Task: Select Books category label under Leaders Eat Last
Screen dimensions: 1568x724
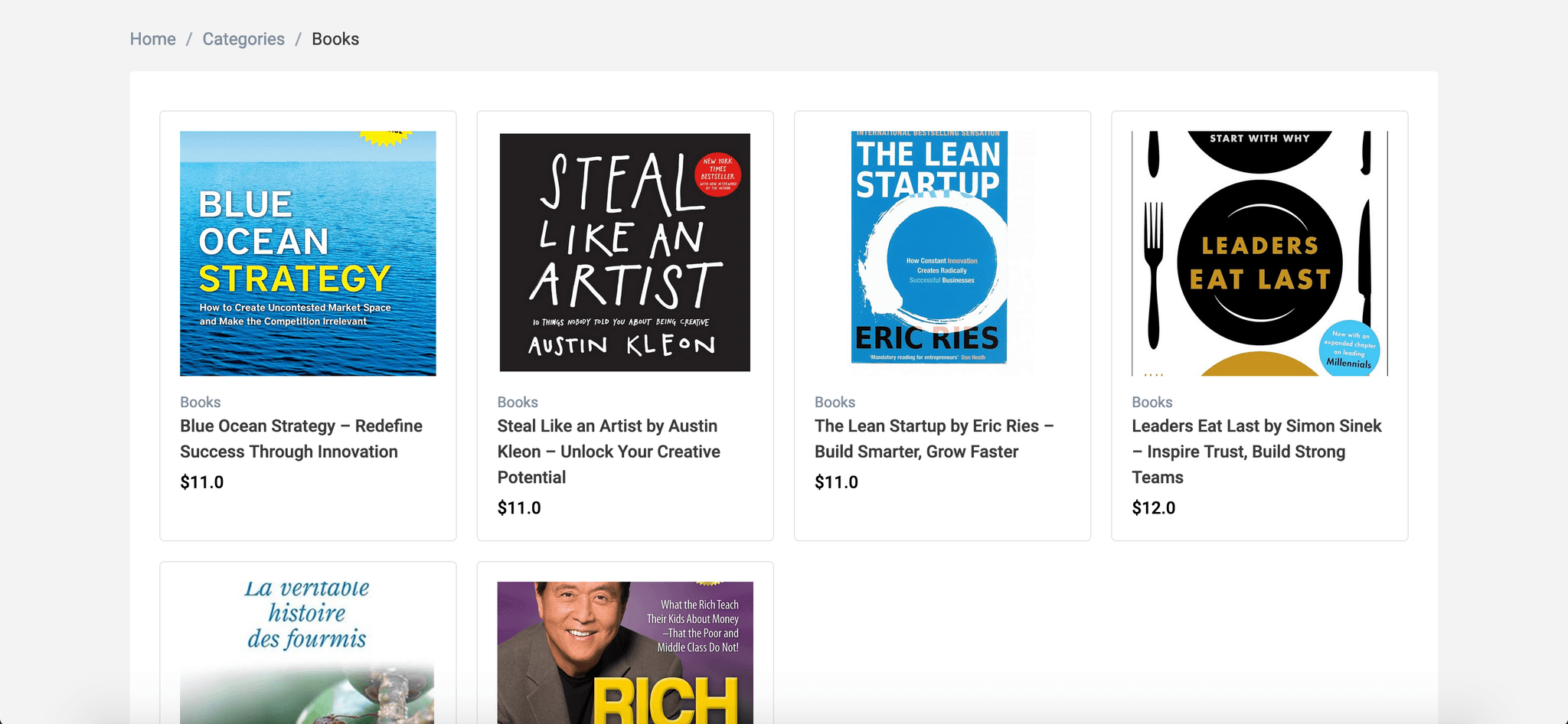Action: (1151, 403)
